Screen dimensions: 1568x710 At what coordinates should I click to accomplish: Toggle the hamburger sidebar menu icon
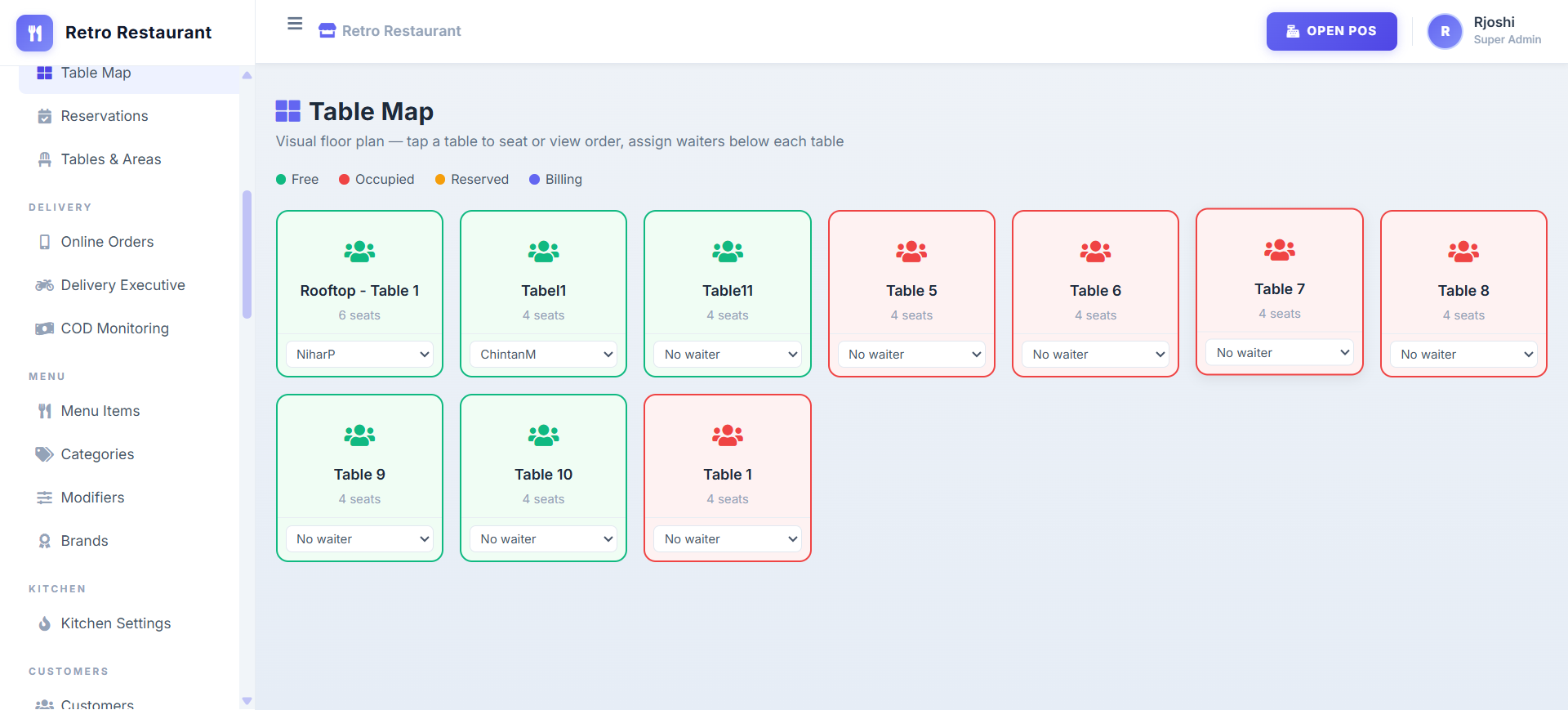[x=295, y=24]
